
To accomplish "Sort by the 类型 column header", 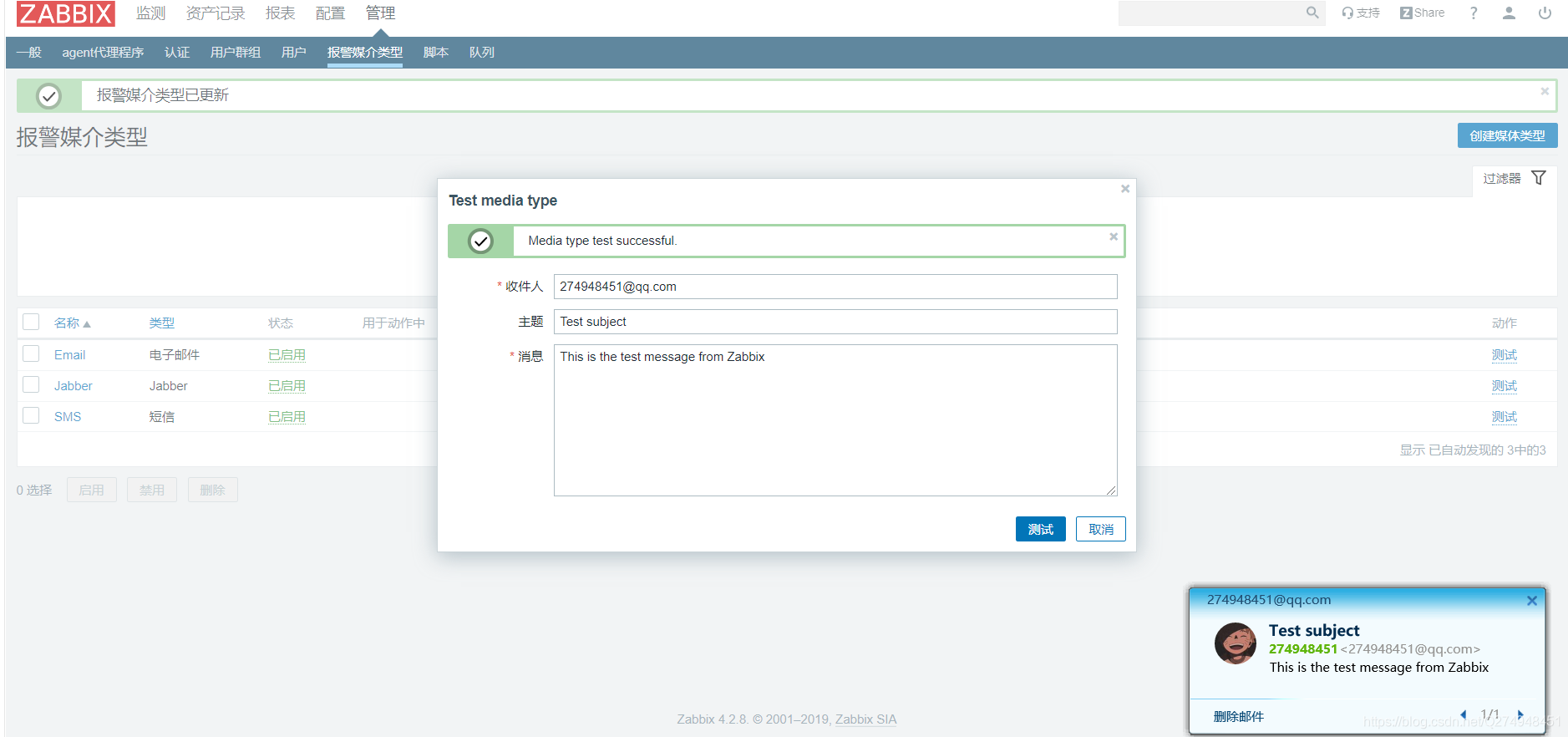I will [x=162, y=323].
